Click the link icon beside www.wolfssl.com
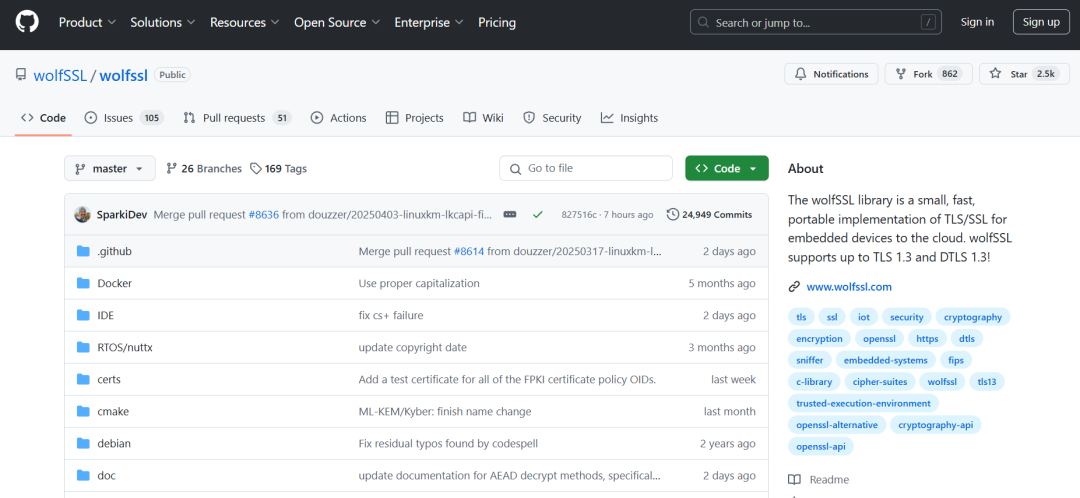The image size is (1080, 498). (x=794, y=287)
